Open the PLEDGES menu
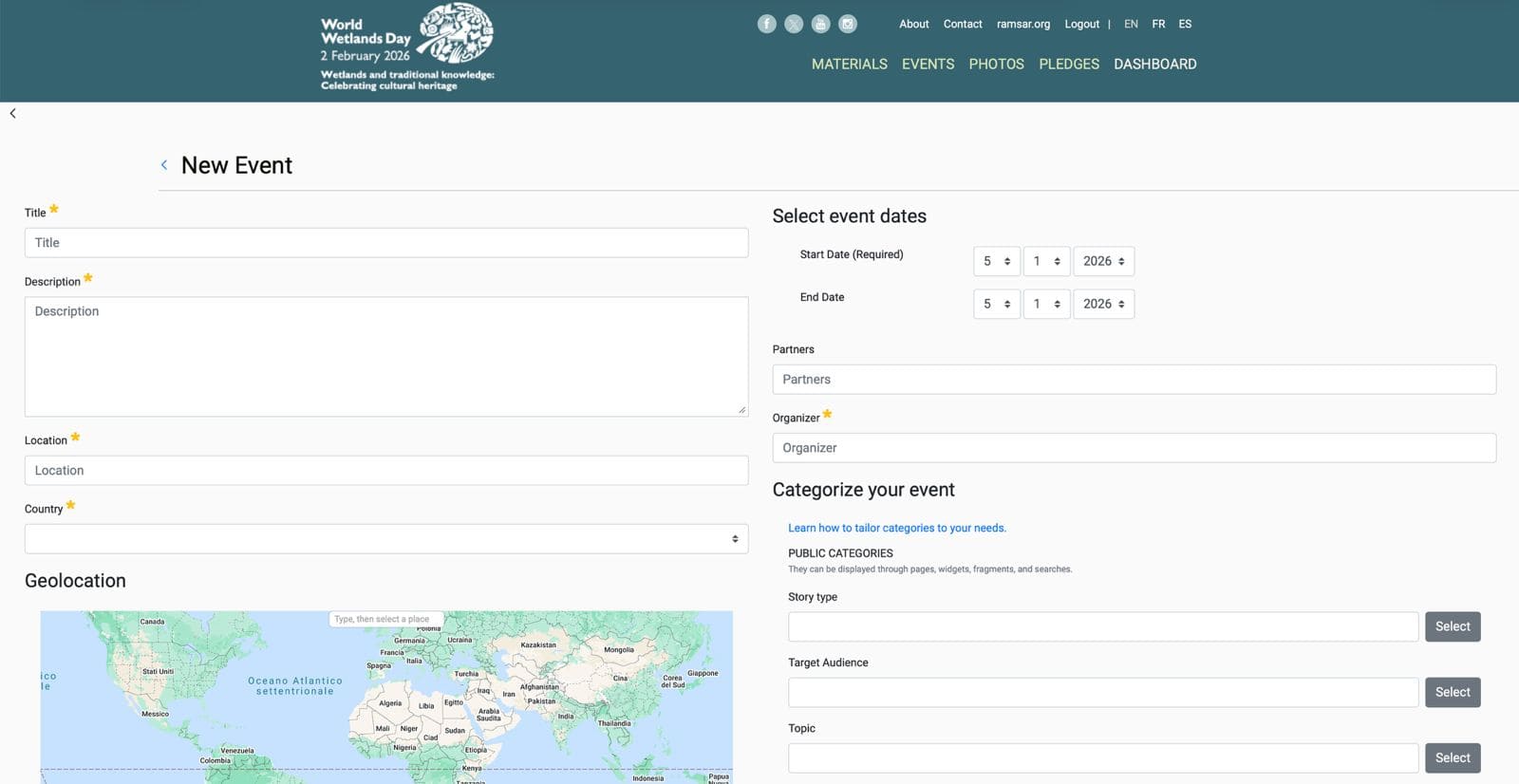Screen dimensions: 1519x784 [x=1069, y=64]
